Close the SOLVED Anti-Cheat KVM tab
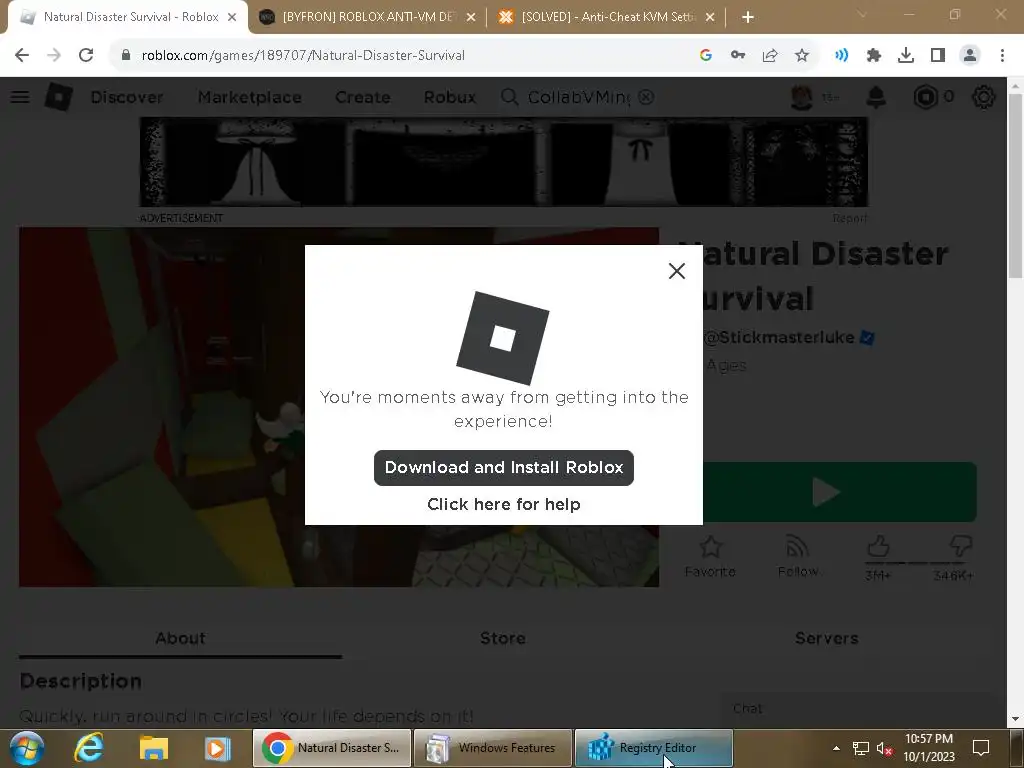Screen dimensions: 1024x768 710,17
